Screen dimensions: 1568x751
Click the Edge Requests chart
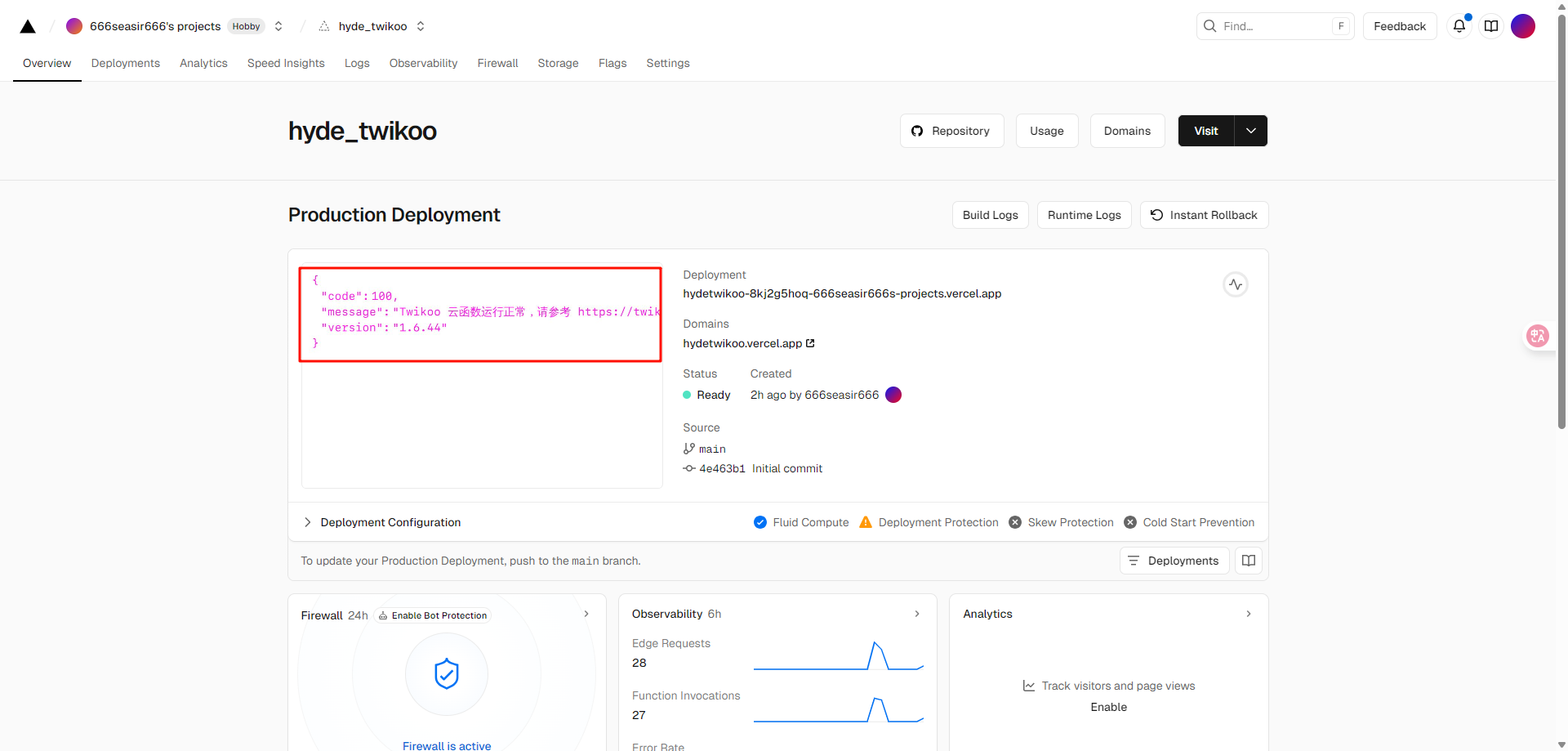click(x=839, y=655)
